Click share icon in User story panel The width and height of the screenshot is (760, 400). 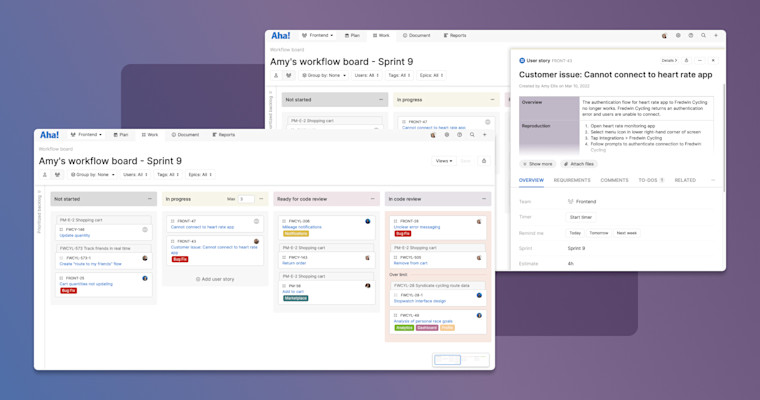coord(686,61)
